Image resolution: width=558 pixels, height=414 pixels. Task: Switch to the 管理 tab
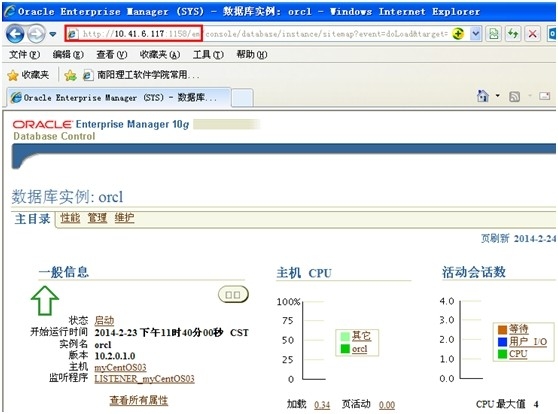point(97,218)
